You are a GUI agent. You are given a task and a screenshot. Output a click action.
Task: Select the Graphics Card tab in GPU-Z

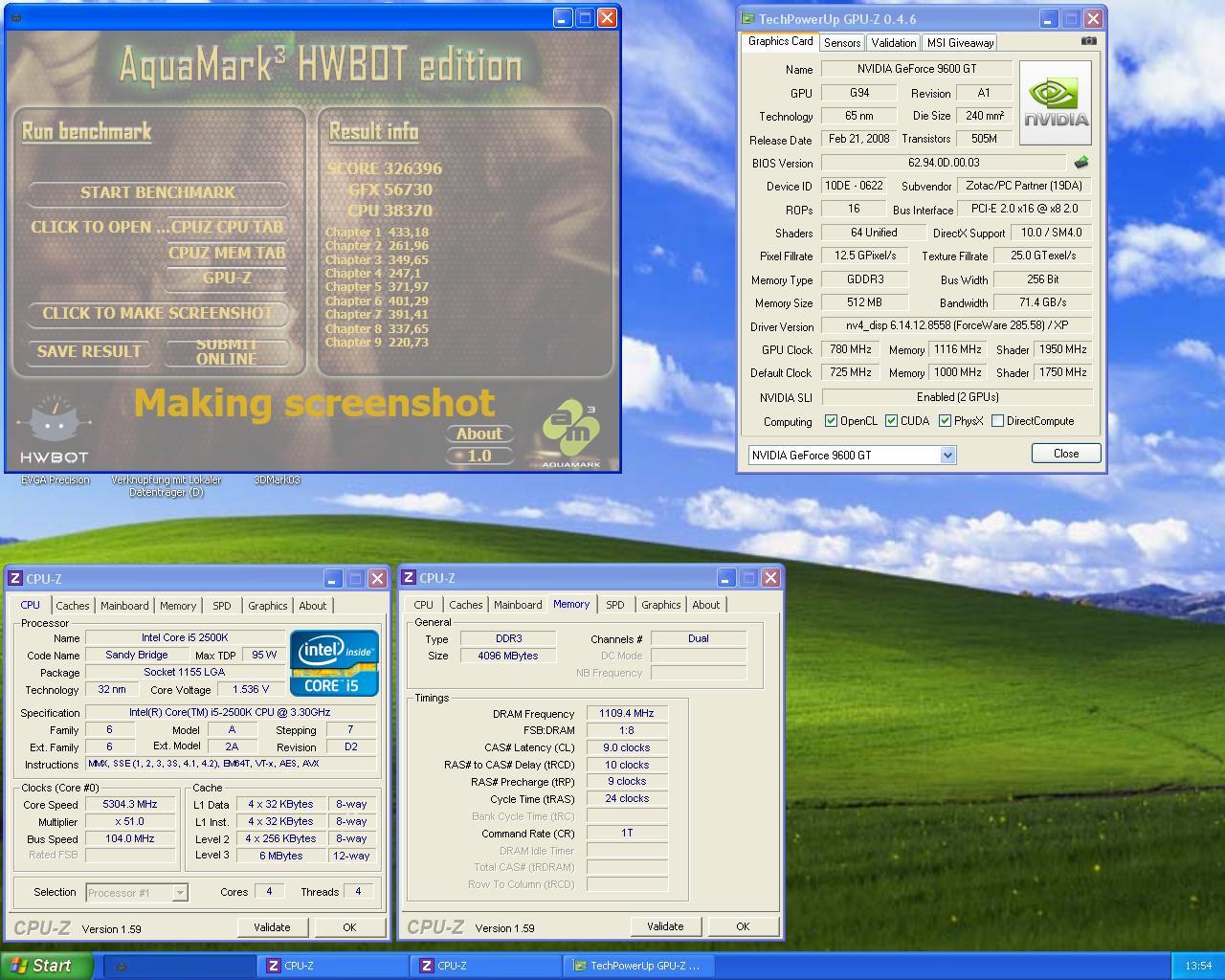click(x=780, y=41)
